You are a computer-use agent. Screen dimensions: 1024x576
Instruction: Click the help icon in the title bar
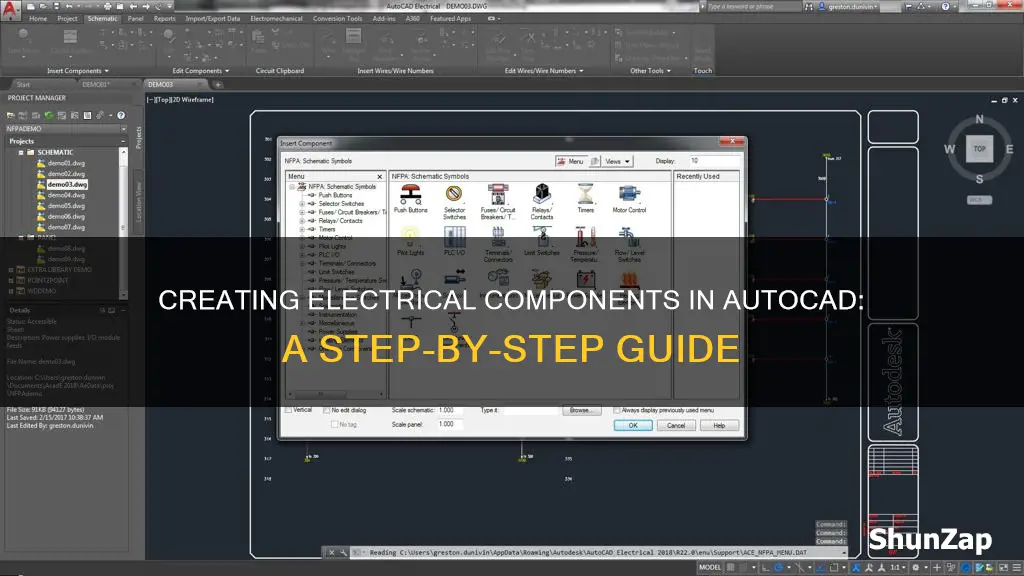pos(945,6)
